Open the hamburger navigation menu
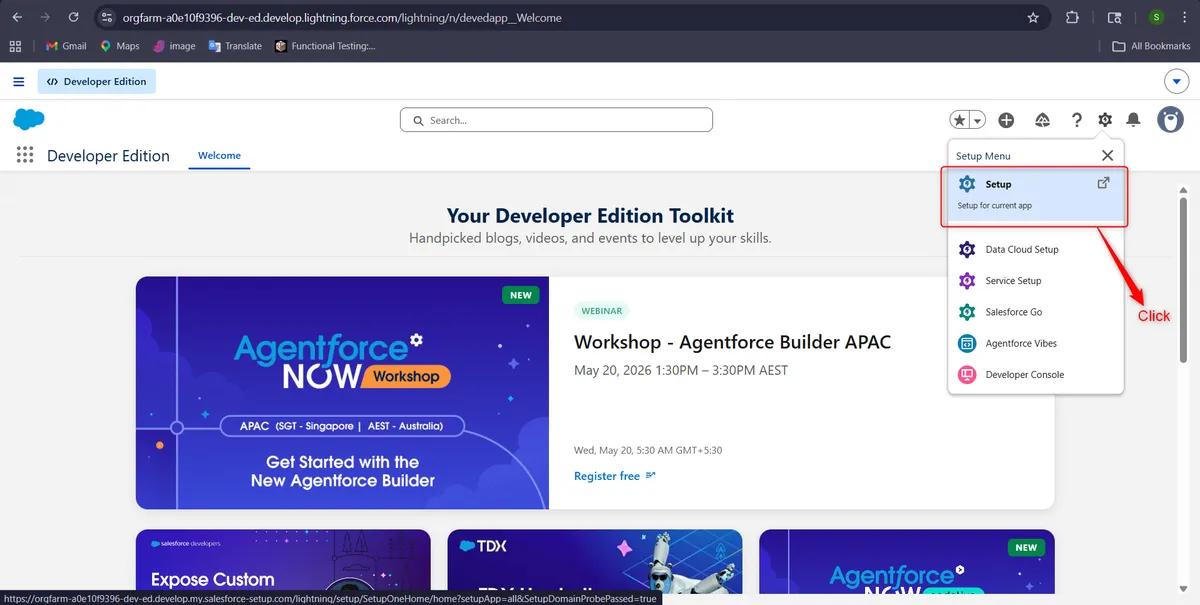 19,82
